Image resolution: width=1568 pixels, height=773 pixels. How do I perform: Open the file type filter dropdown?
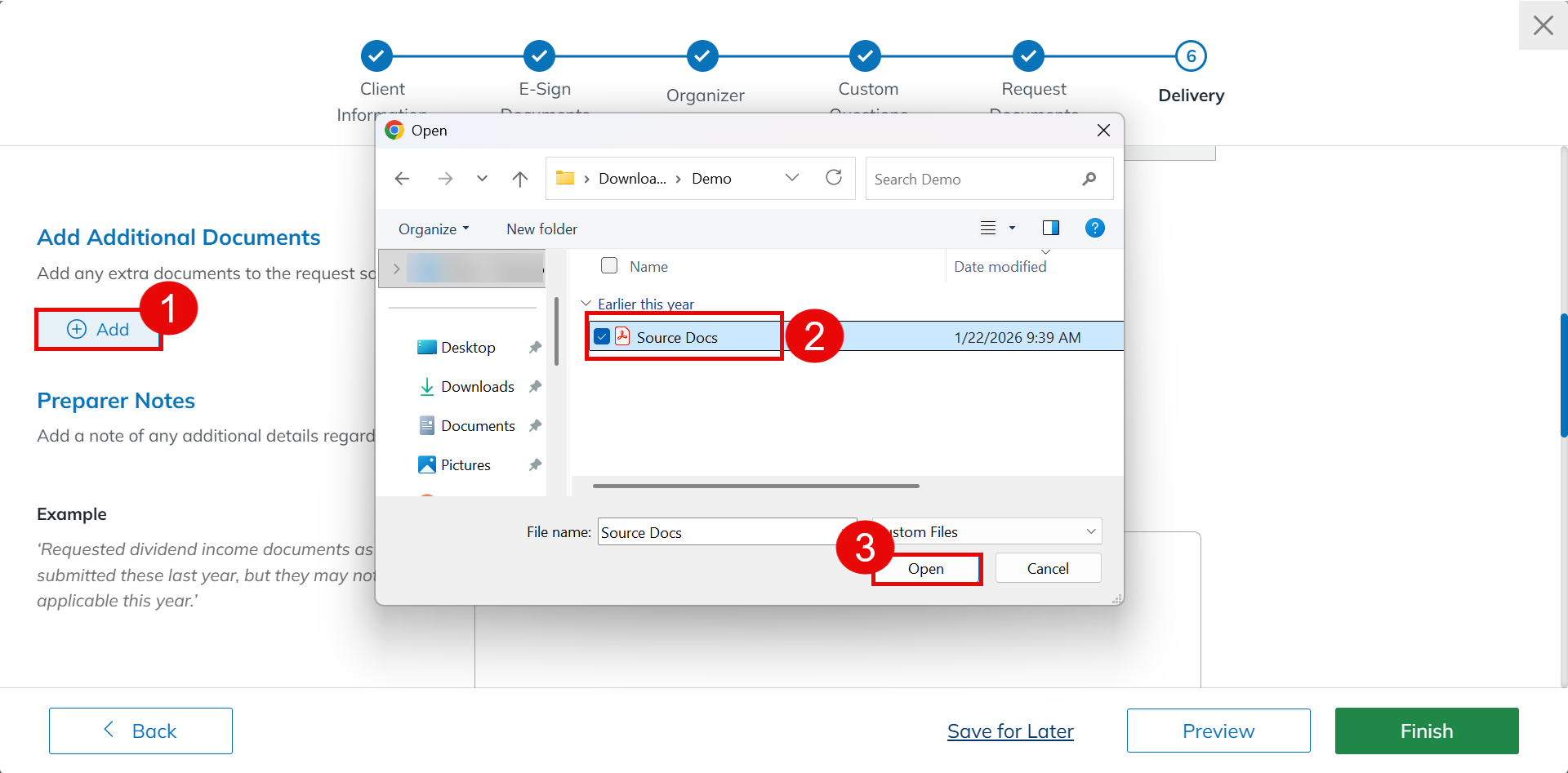click(1090, 531)
